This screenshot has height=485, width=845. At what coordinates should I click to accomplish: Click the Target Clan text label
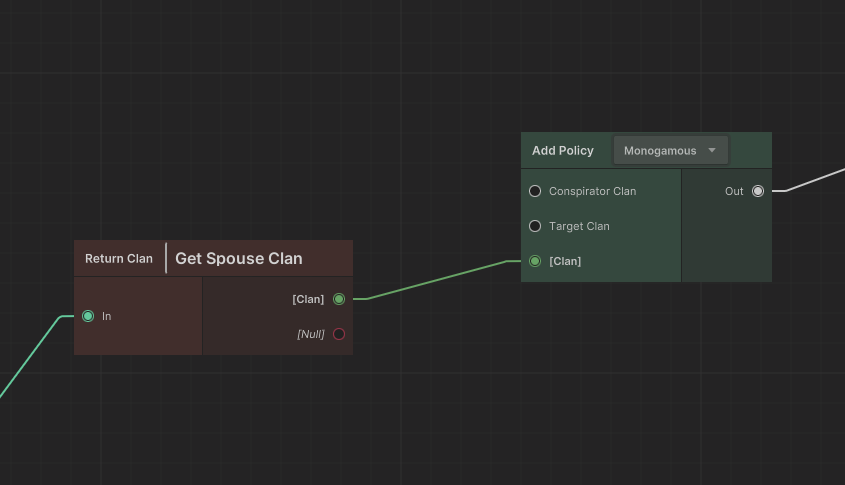[x=579, y=226]
